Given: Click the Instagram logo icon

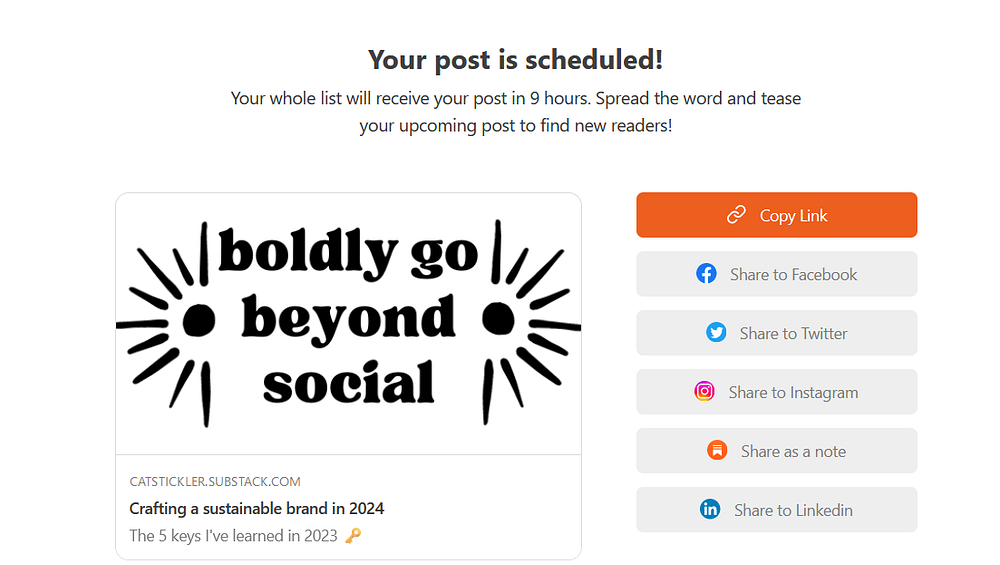Looking at the screenshot, I should 705,392.
